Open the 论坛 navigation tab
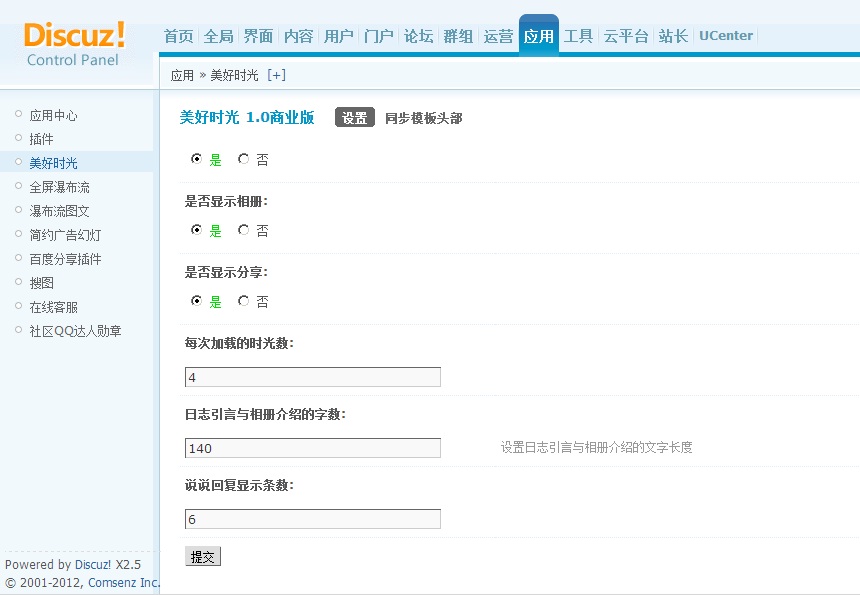Image resolution: width=860 pixels, height=595 pixels. click(x=418, y=36)
